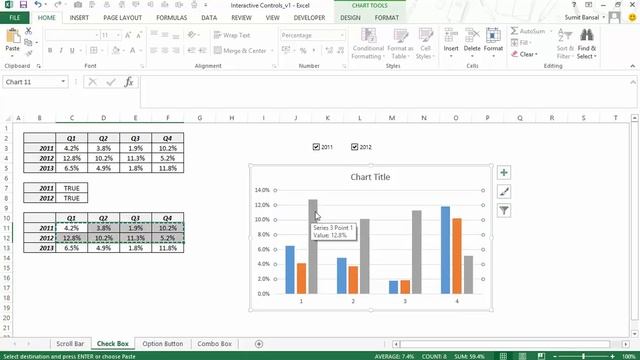Image resolution: width=640 pixels, height=360 pixels.
Task: Select the Chart Title text
Action: pyautogui.click(x=370, y=177)
